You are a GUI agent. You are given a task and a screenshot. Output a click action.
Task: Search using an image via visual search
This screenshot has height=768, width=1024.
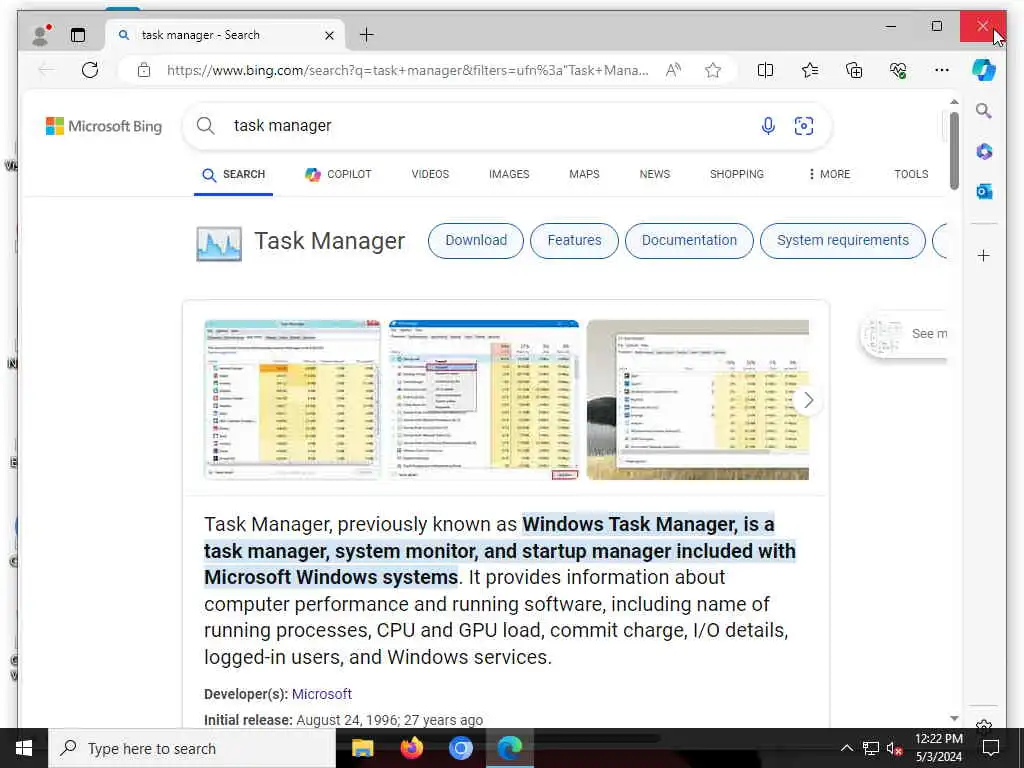(x=804, y=125)
